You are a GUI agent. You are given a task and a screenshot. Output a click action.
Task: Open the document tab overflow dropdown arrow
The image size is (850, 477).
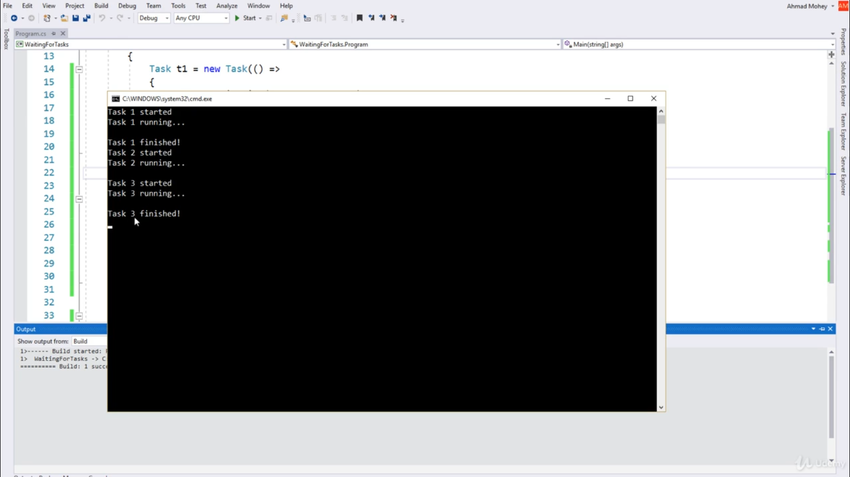833,34
